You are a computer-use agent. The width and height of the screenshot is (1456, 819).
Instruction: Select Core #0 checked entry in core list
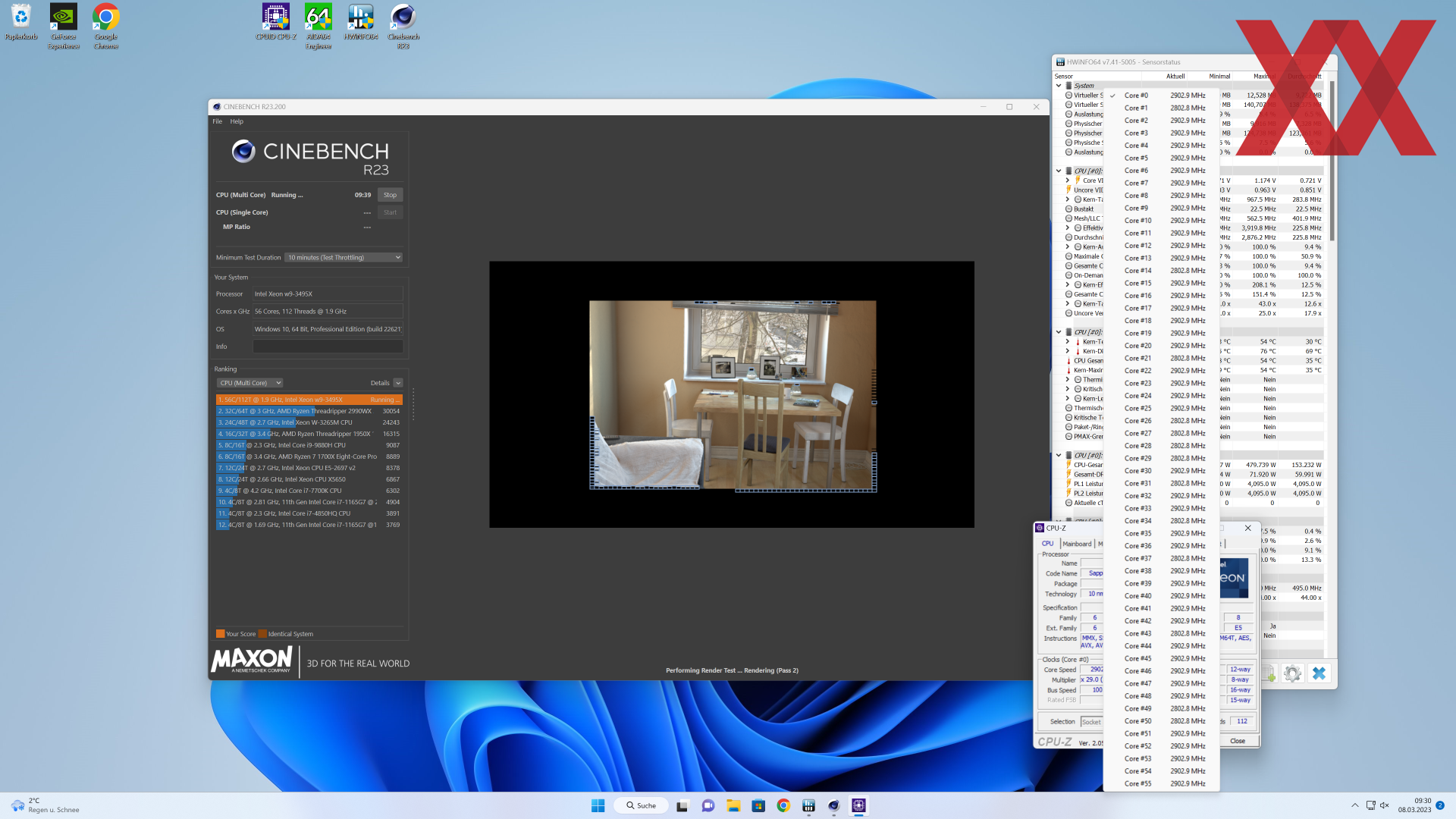coord(1162,96)
